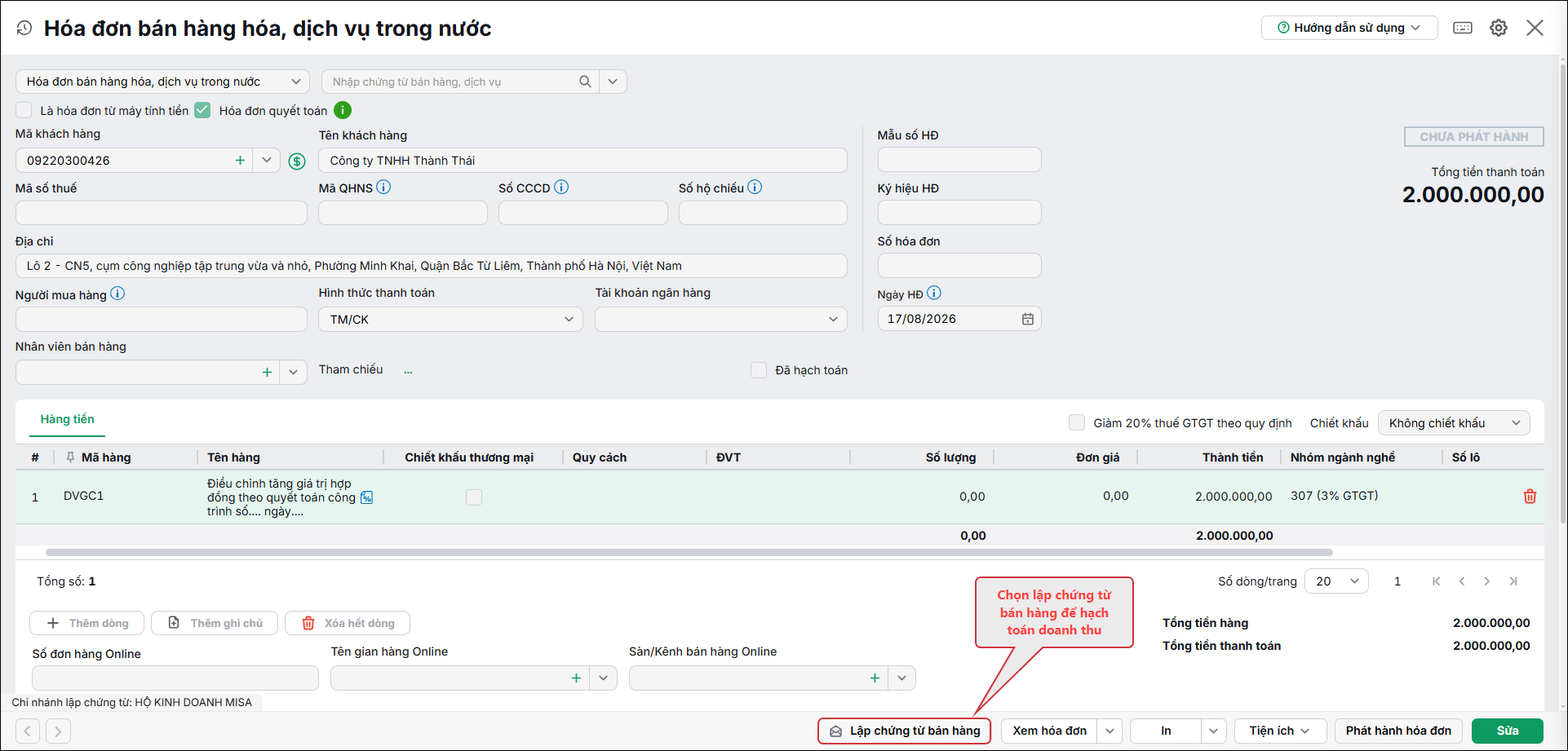Screen dimensions: 1568x751
Task: Go to previous page arrow in pagination
Action: click(1462, 581)
